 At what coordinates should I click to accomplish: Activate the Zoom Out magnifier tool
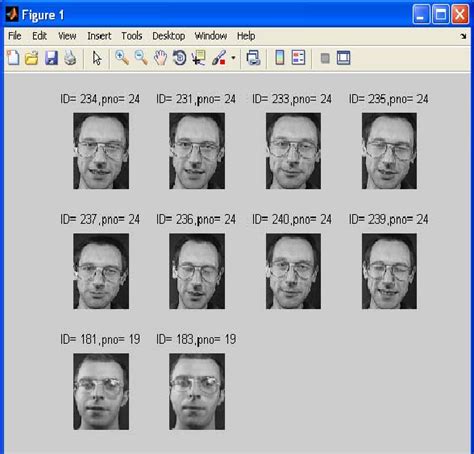141,58
